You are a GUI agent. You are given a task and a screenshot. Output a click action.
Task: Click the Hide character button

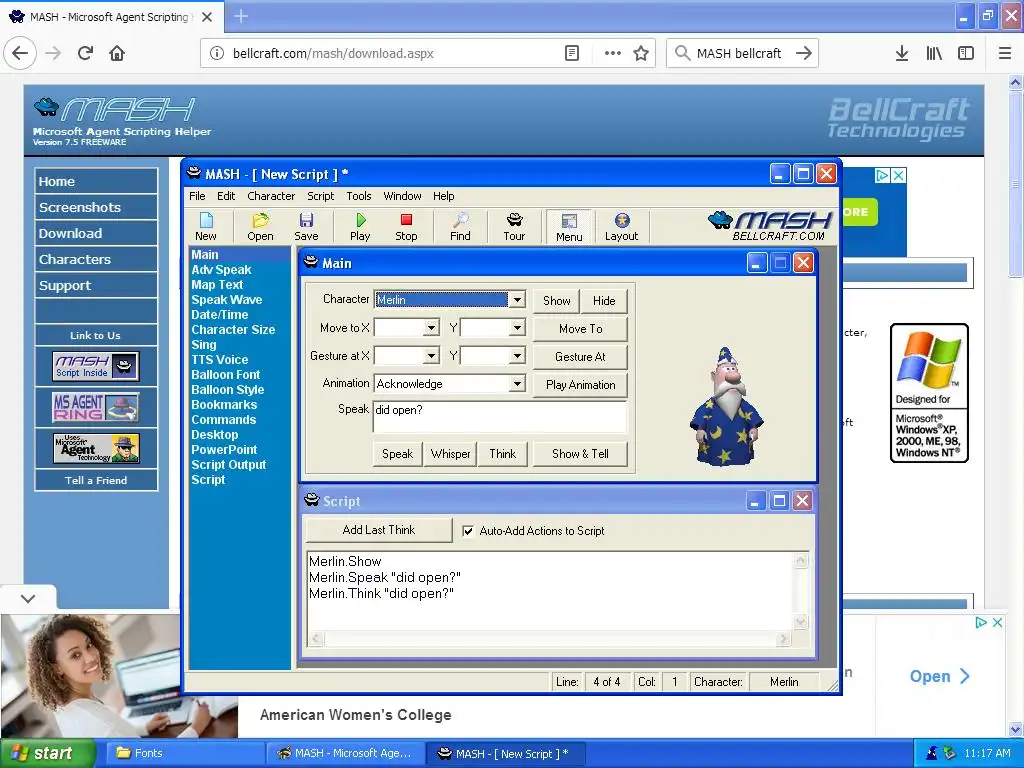(x=604, y=300)
